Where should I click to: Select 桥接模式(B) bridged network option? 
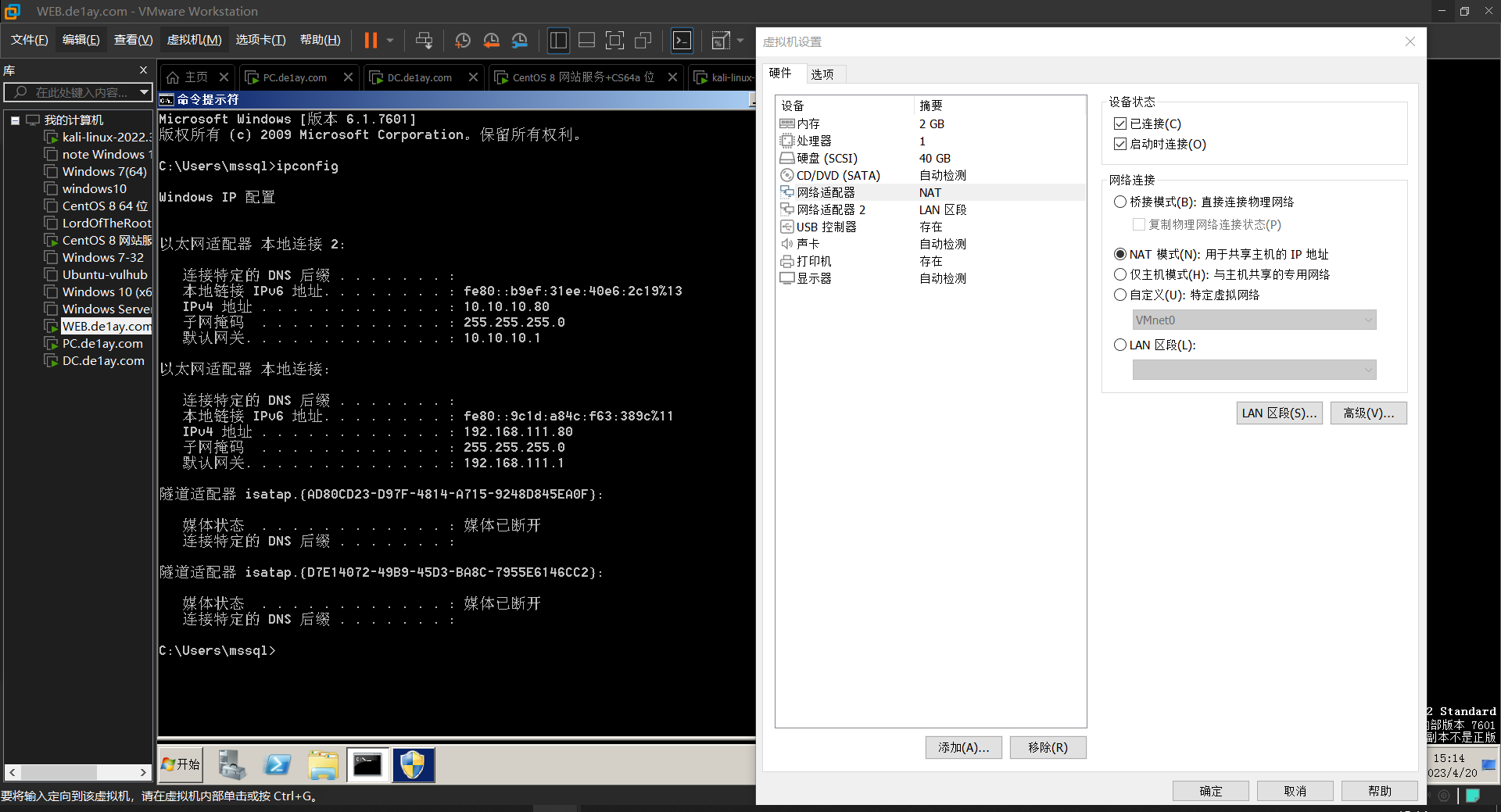point(1120,202)
